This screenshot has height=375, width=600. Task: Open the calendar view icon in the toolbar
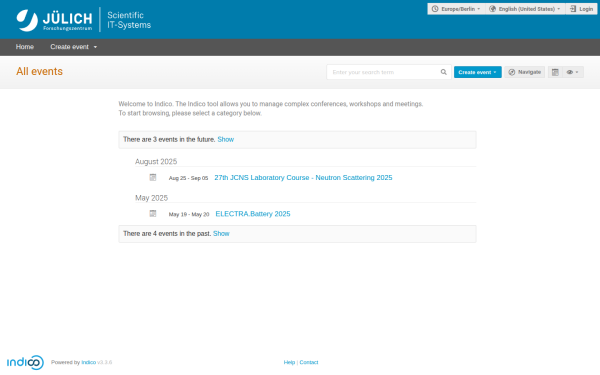pyautogui.click(x=555, y=72)
